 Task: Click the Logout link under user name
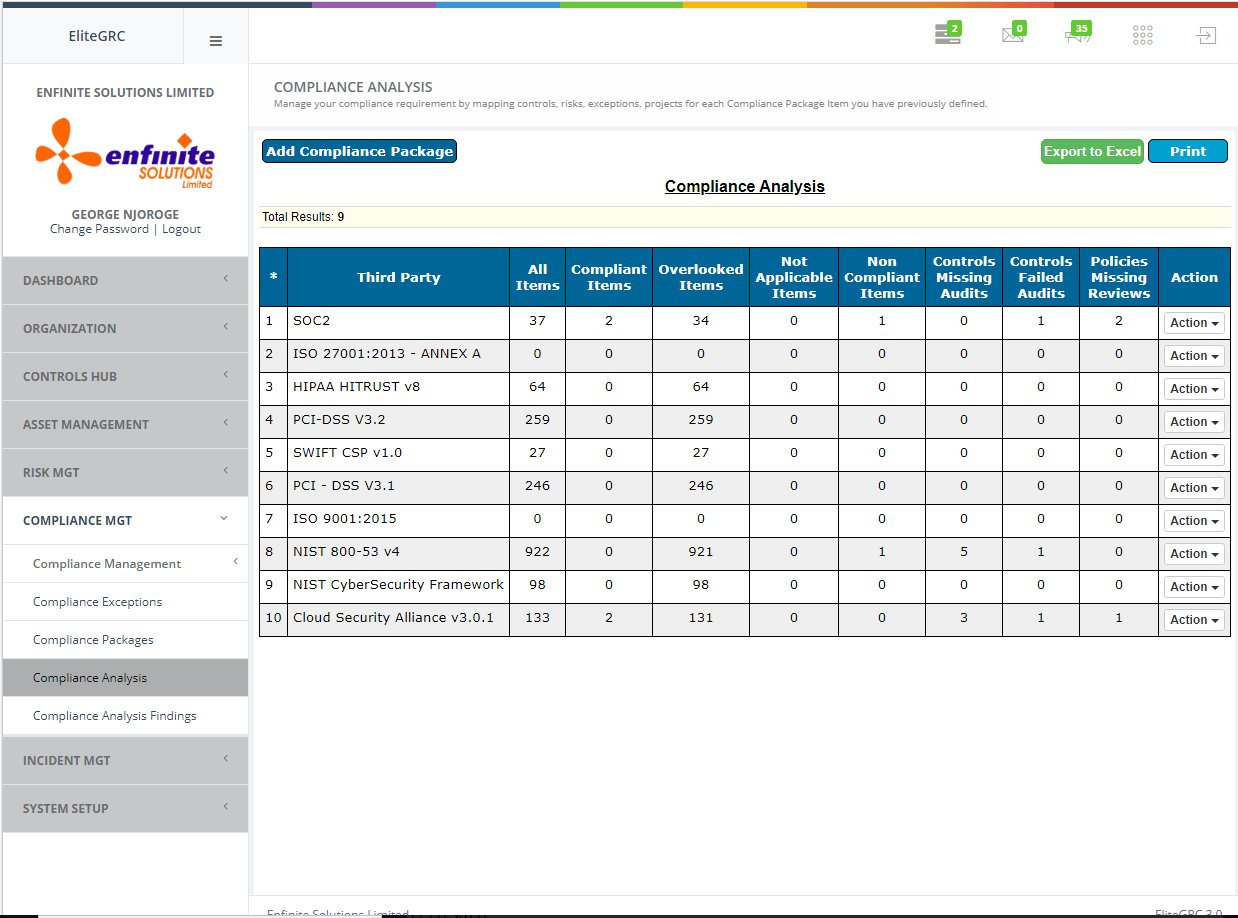(182, 229)
